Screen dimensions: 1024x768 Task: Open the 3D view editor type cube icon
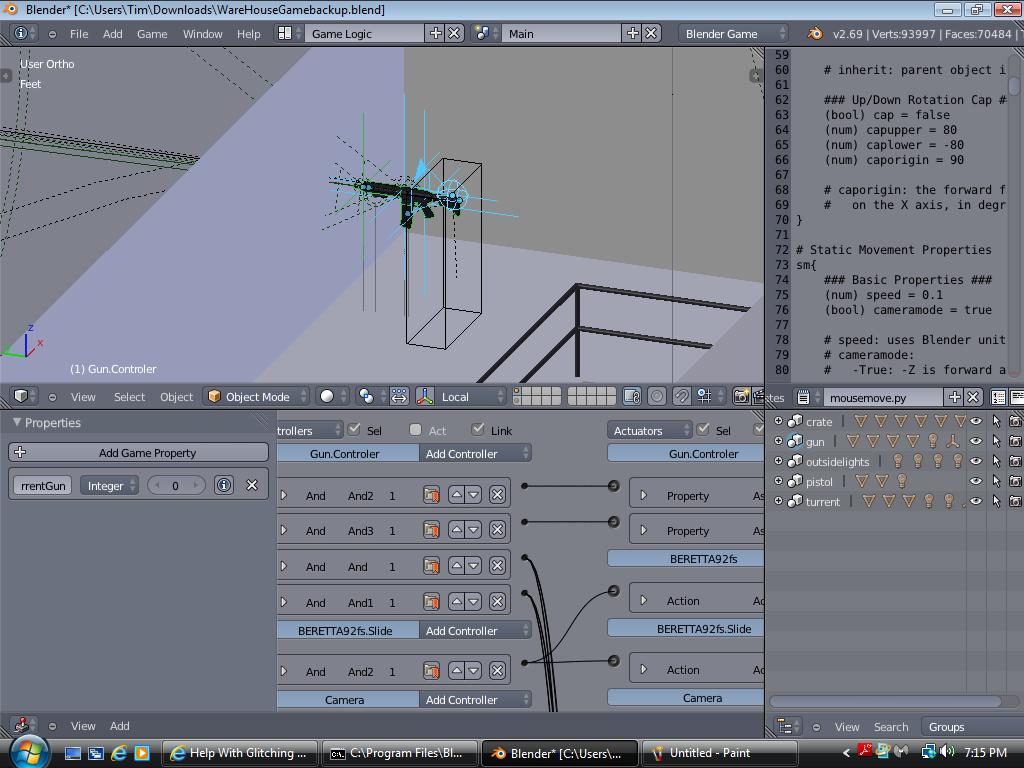[24, 396]
